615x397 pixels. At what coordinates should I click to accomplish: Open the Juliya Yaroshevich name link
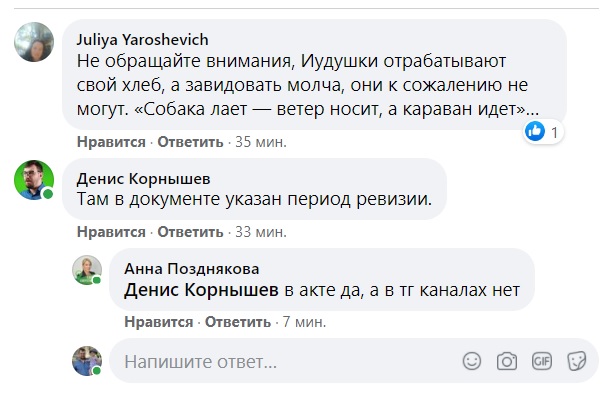coord(142,40)
